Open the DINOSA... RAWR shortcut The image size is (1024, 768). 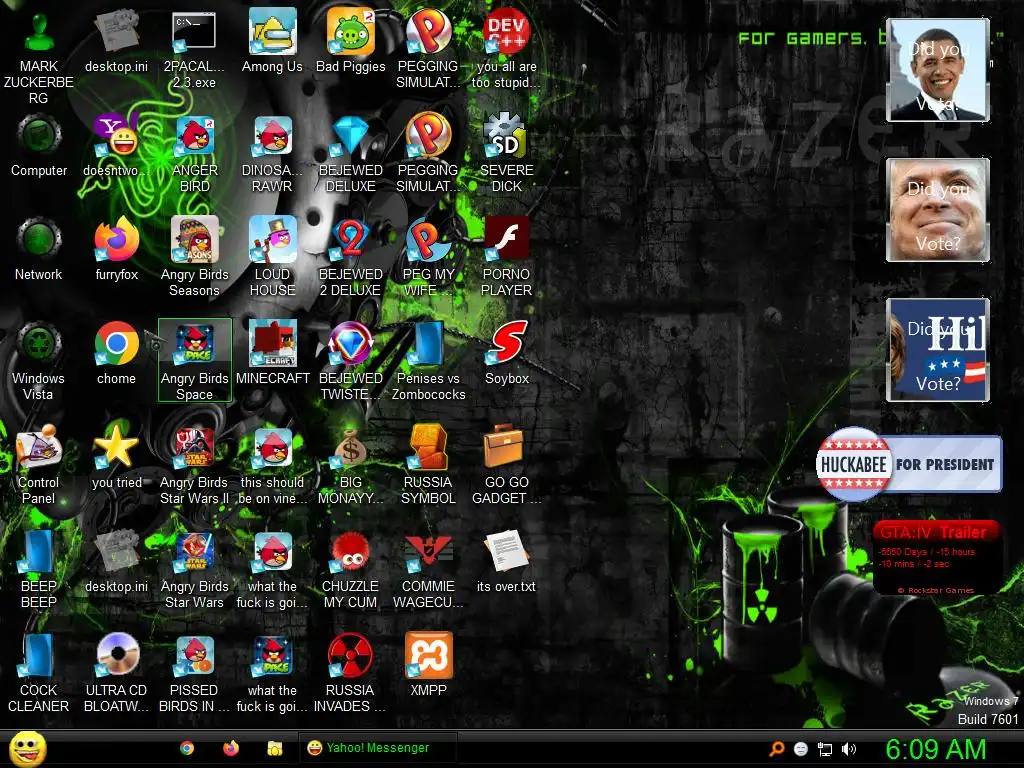272,153
